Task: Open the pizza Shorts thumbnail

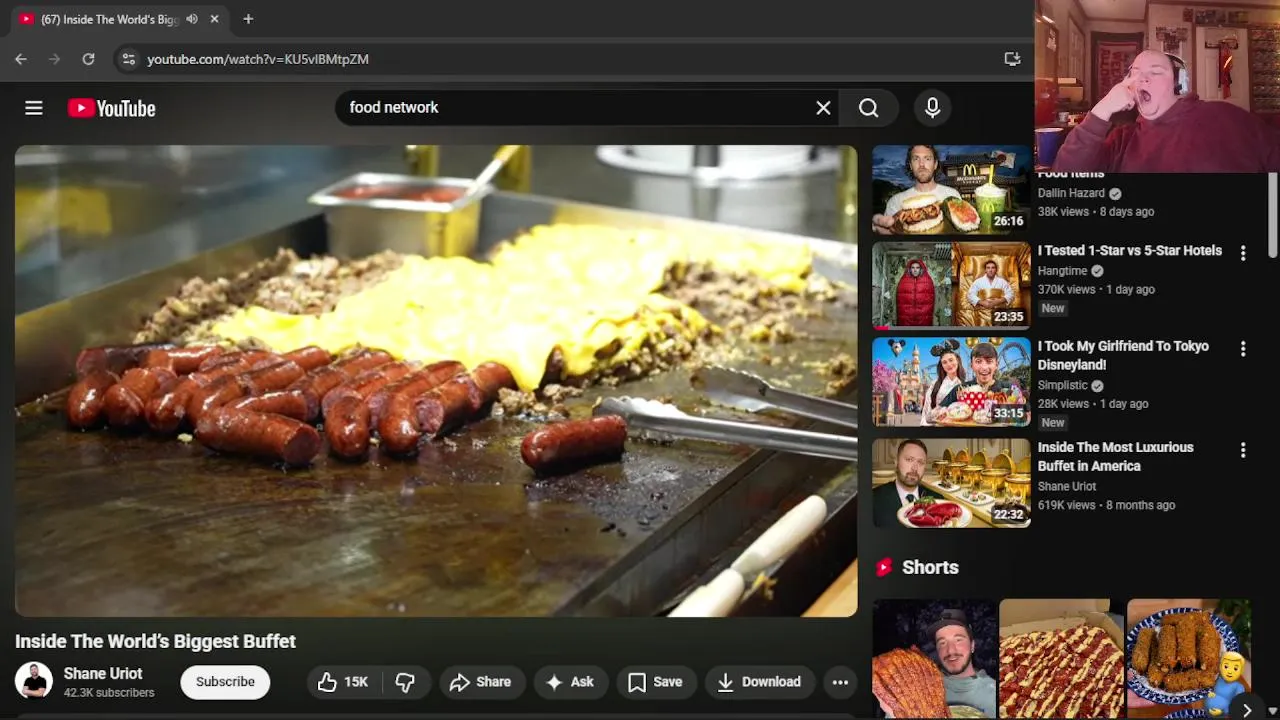Action: [1061, 659]
